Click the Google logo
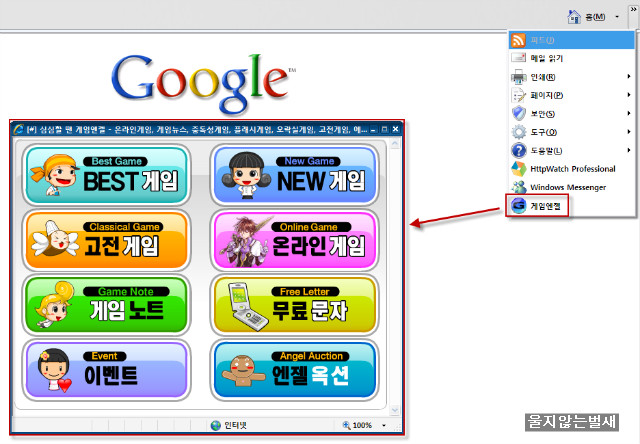640x444 pixels. (x=203, y=83)
